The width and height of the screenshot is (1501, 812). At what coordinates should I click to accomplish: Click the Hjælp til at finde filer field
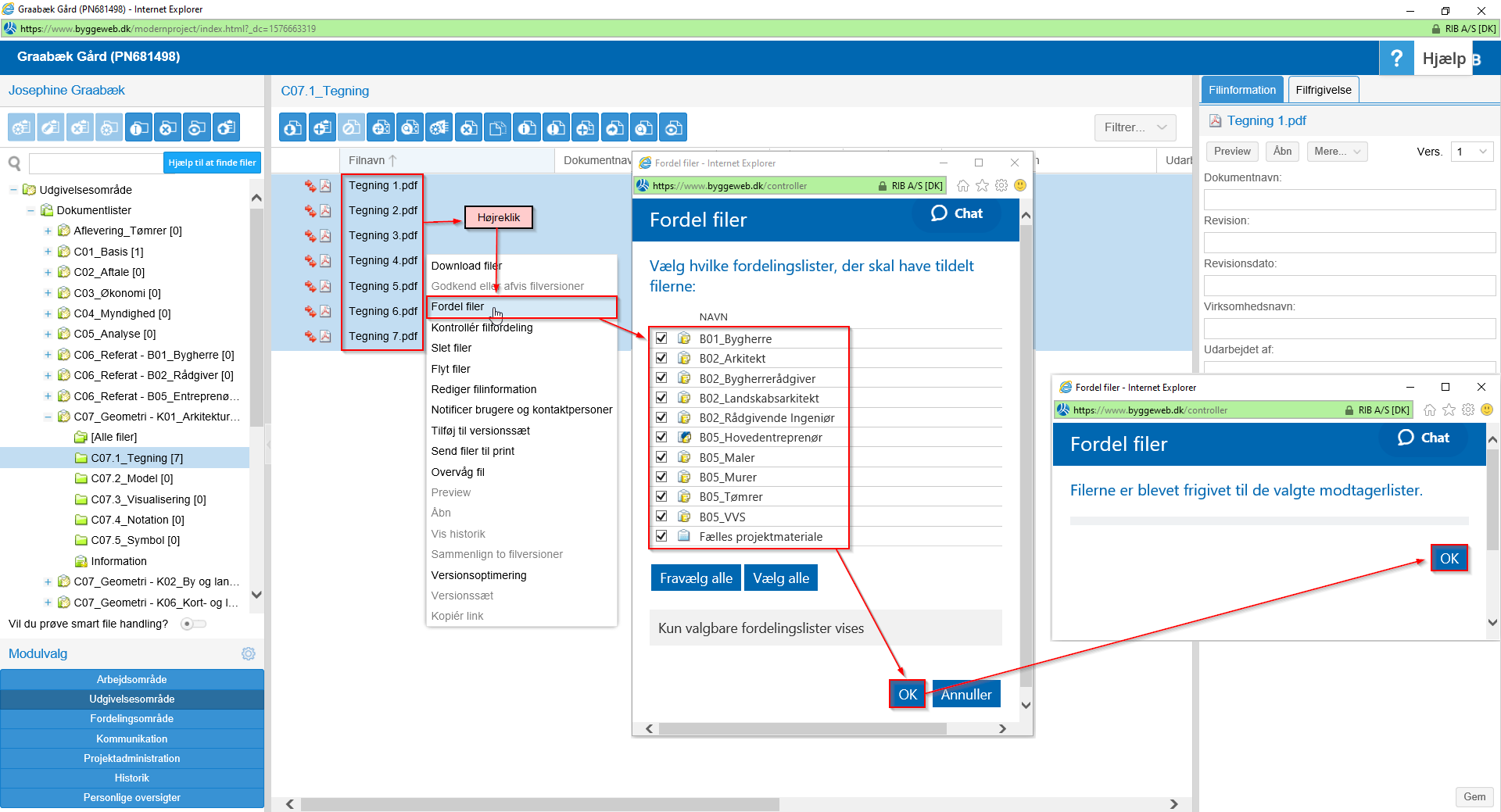(x=212, y=162)
